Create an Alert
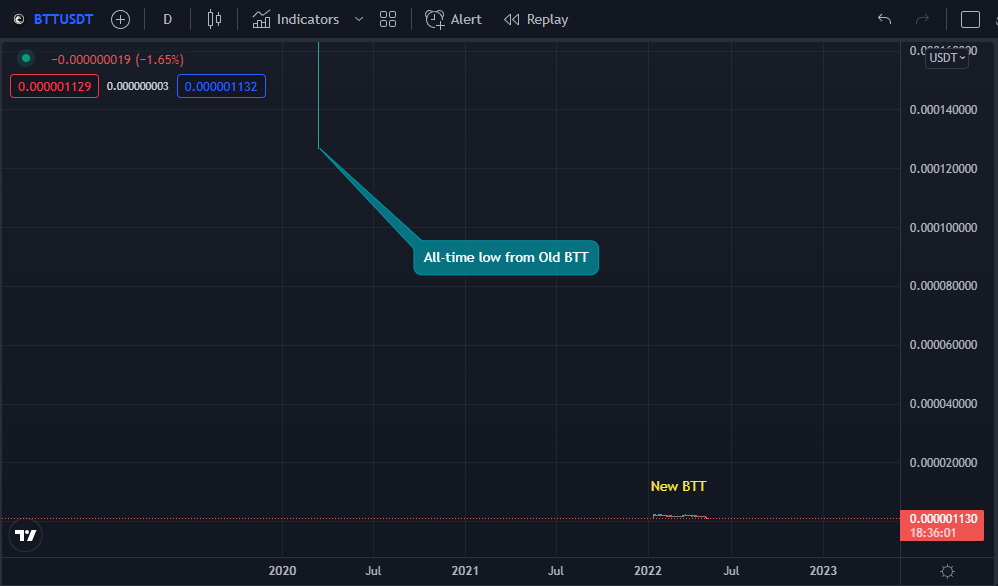998x586 pixels. click(453, 19)
